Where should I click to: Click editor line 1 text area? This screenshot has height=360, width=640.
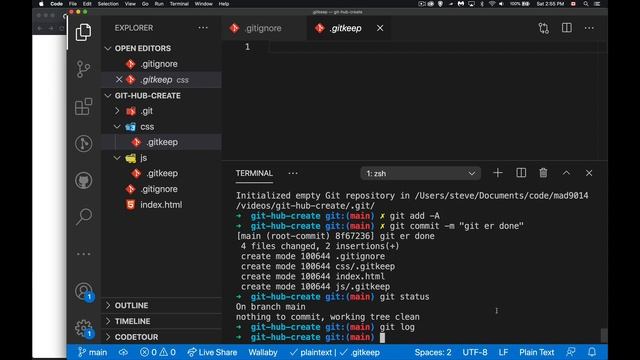point(433,47)
